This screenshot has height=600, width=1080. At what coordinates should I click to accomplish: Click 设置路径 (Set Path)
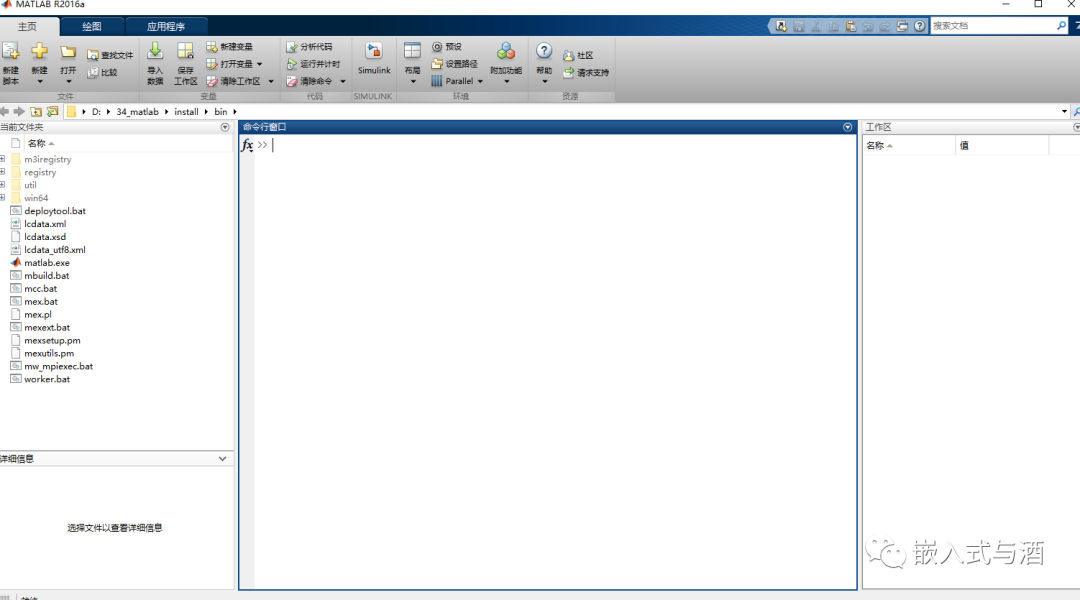click(x=455, y=64)
